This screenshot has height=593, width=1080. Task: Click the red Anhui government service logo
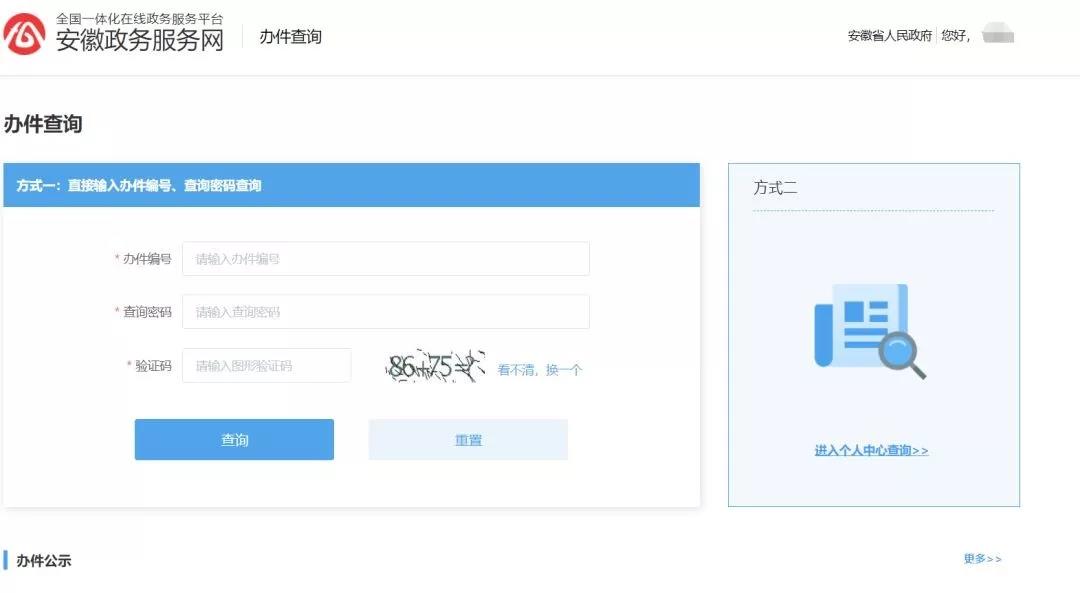(24, 35)
